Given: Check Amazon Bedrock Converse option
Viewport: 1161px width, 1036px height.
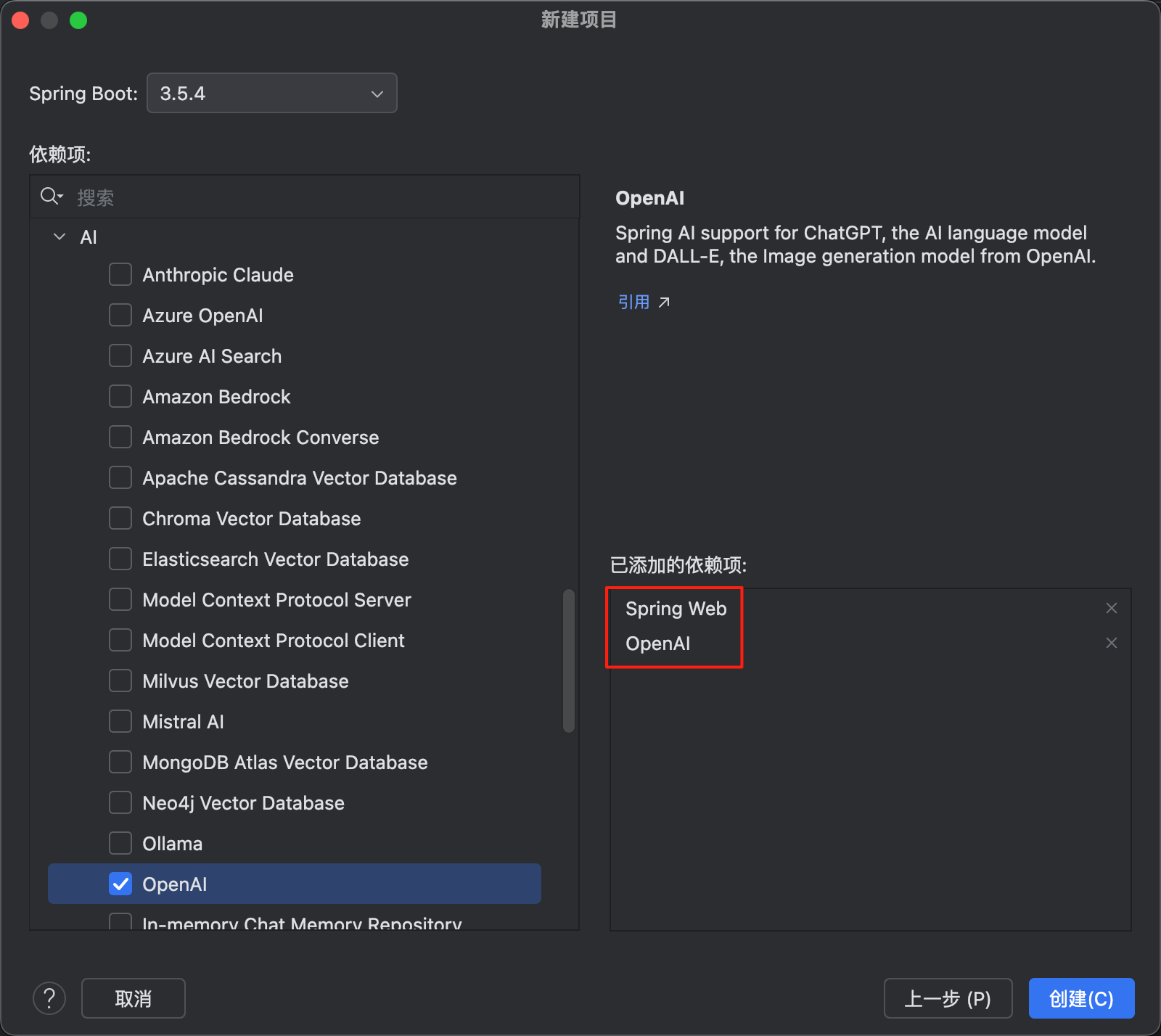Looking at the screenshot, I should click(x=120, y=437).
